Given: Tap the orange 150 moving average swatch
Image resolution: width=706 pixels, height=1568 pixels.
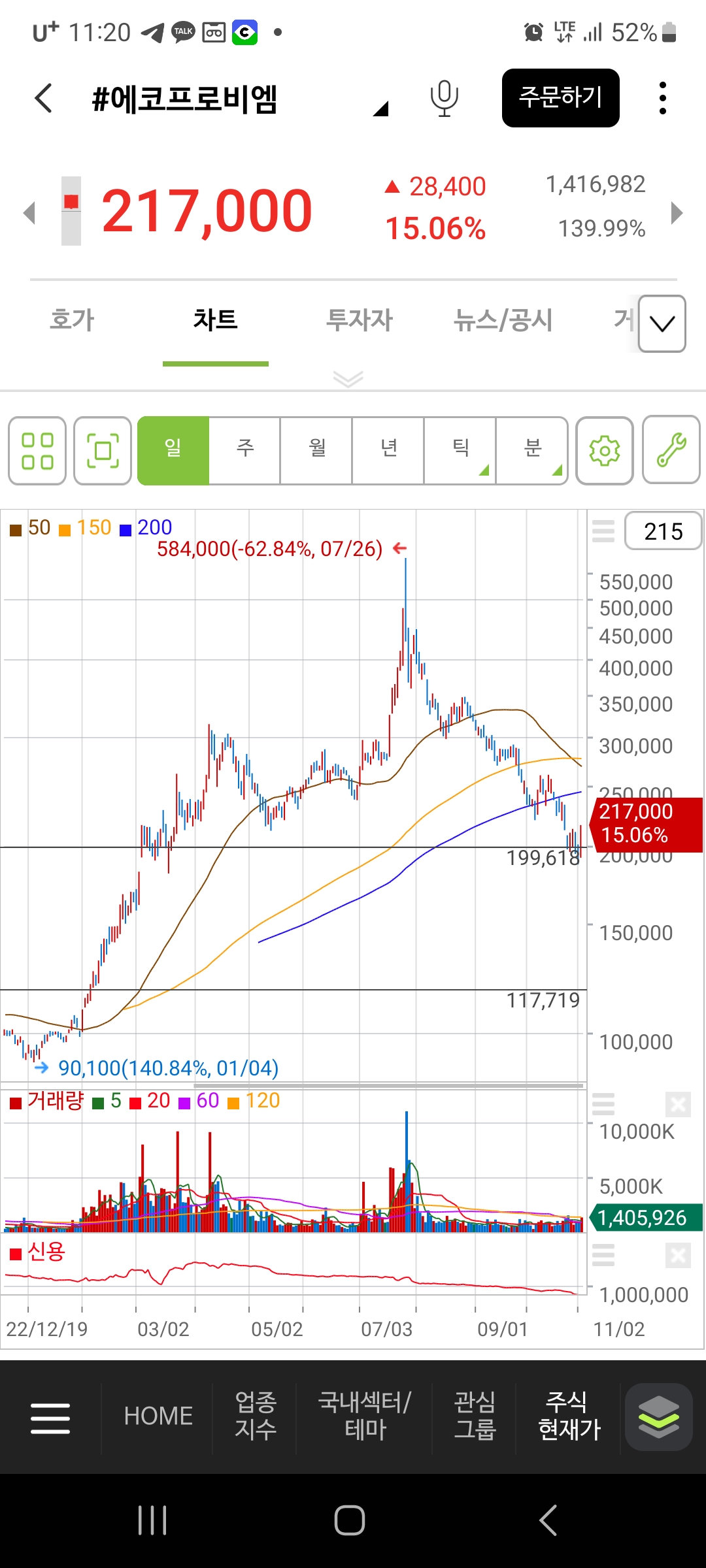Looking at the screenshot, I should [65, 530].
